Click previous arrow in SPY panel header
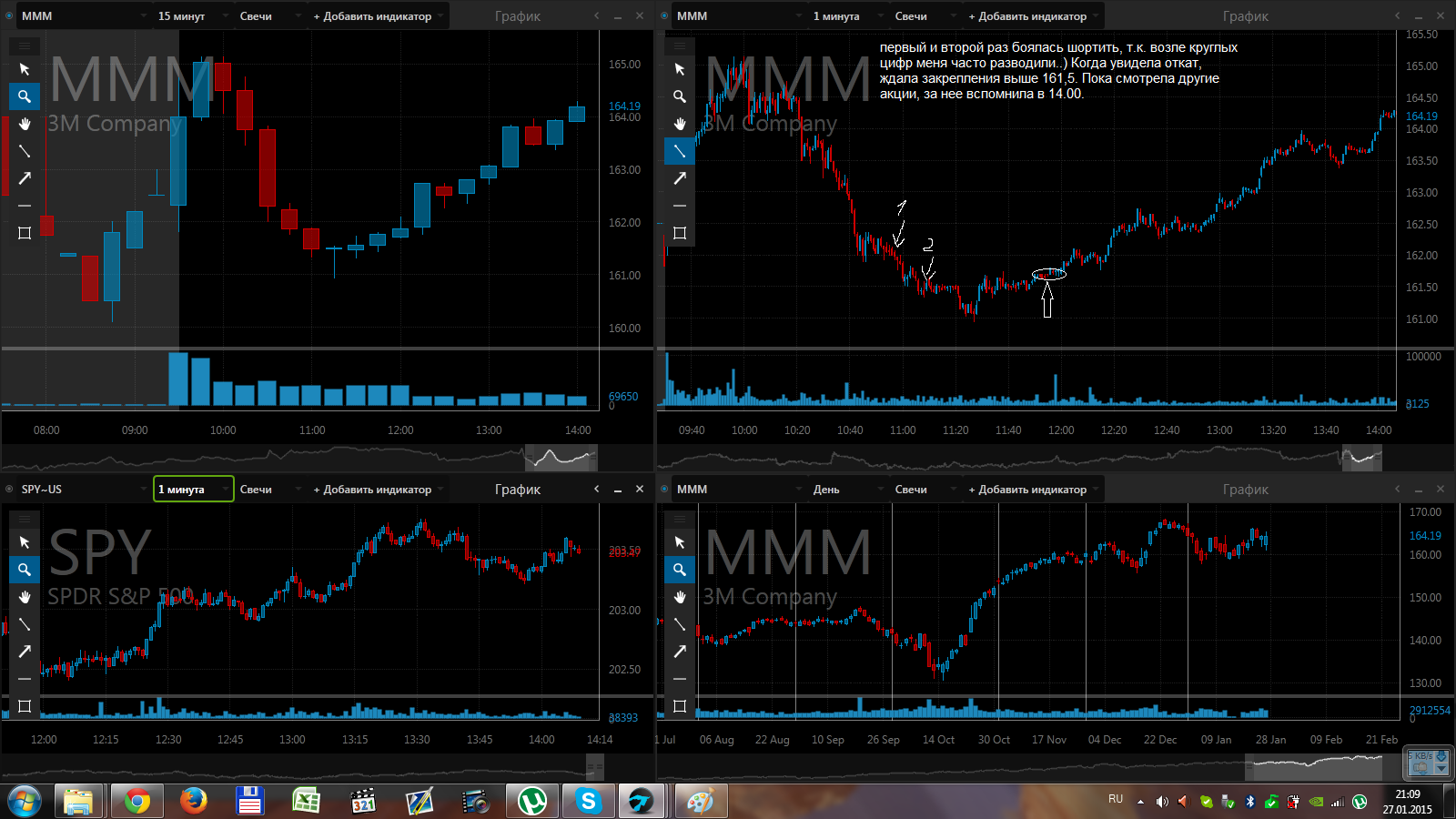Screen dimensions: 1456x819 point(597,490)
